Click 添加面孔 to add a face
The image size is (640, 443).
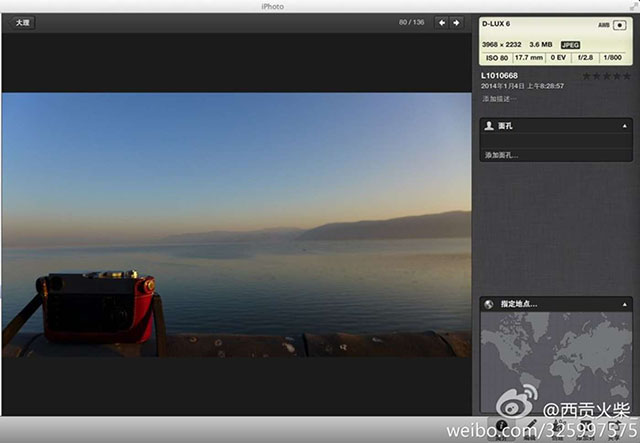point(501,155)
